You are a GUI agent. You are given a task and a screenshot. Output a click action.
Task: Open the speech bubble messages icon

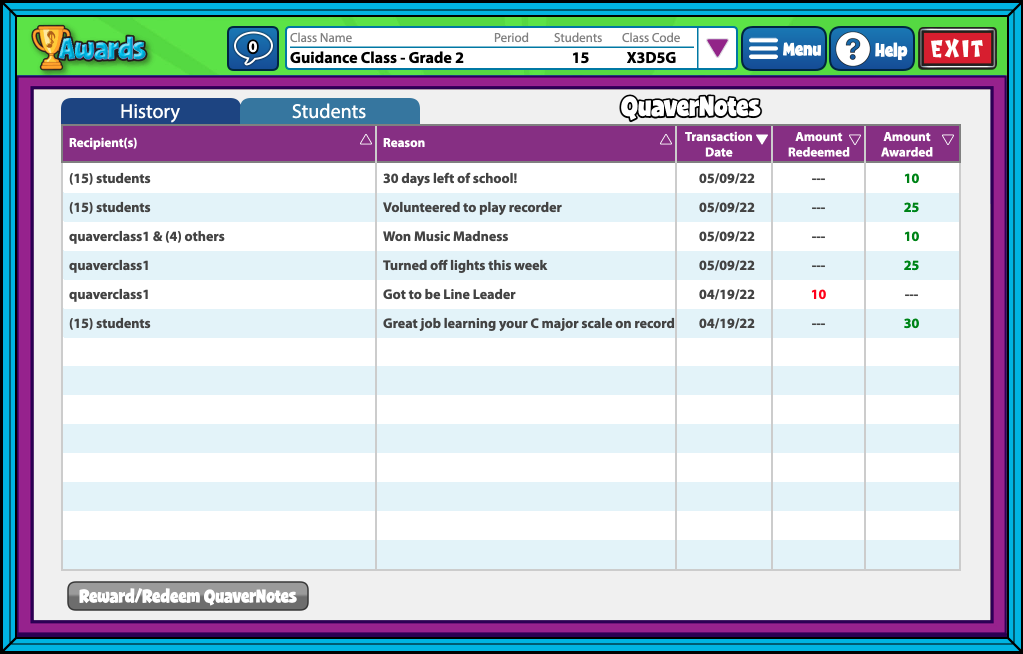click(x=253, y=48)
